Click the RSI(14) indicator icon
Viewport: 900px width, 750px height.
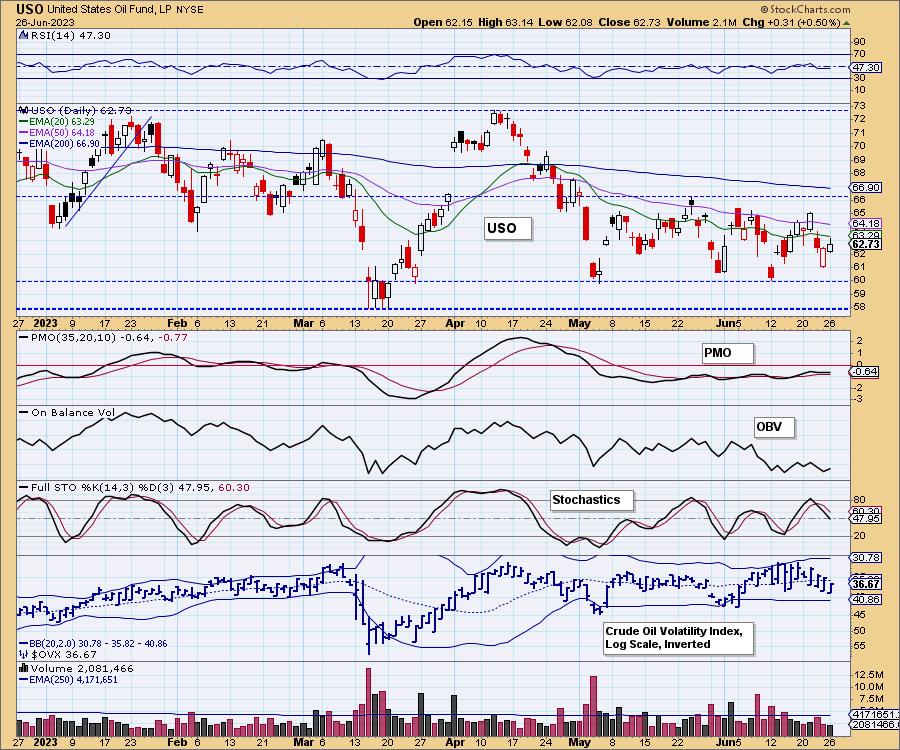[x=23, y=35]
